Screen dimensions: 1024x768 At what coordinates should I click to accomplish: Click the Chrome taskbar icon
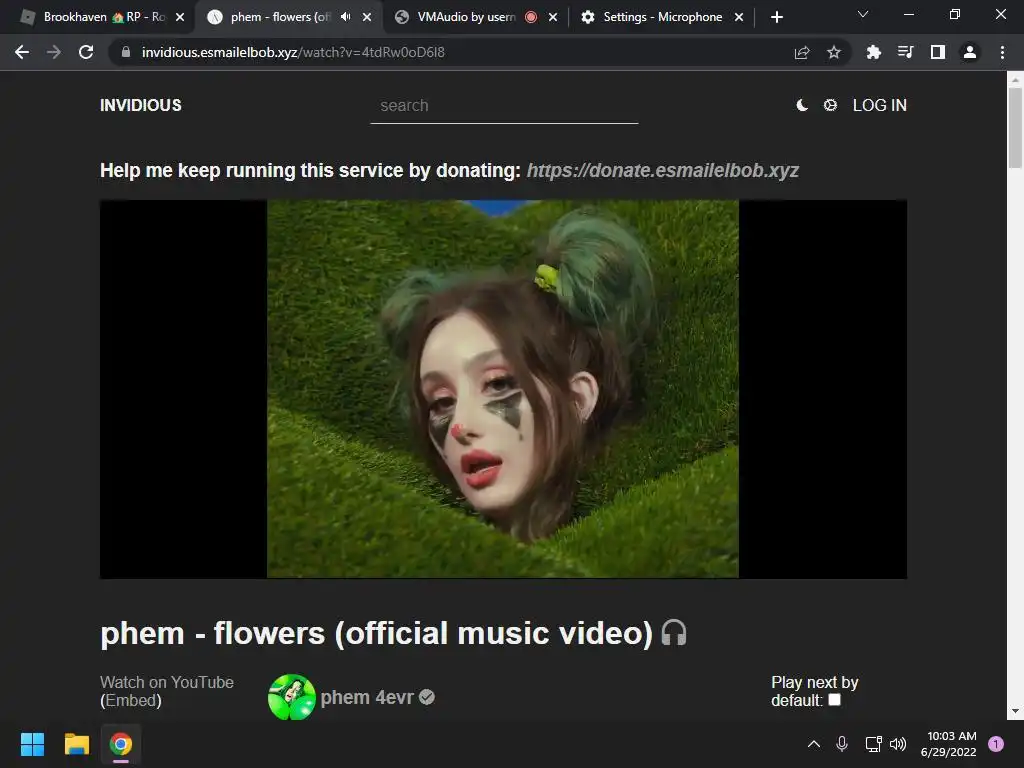click(x=121, y=744)
